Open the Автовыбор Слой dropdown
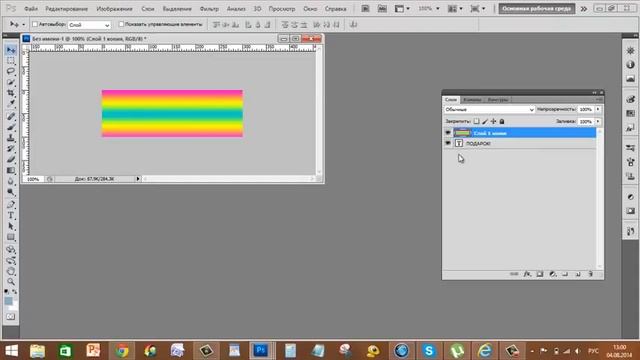Viewport: 640px width, 360px height. pos(89,25)
